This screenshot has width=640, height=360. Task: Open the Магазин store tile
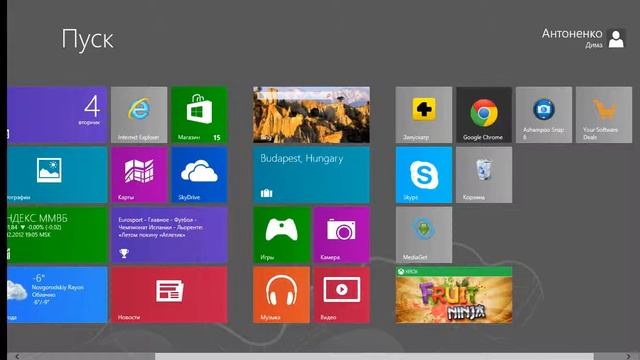(199, 115)
